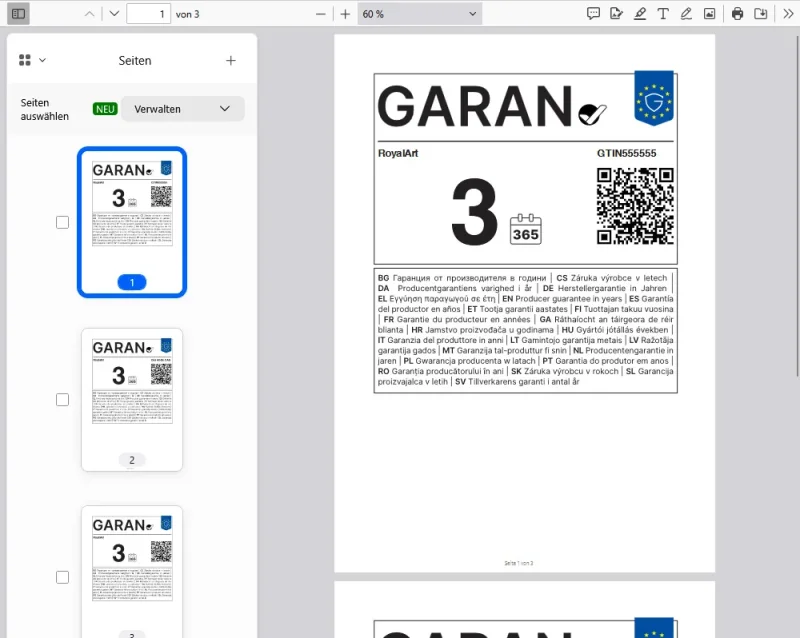The height and width of the screenshot is (638, 800).
Task: Zoom out with the minus icon
Action: click(x=320, y=14)
